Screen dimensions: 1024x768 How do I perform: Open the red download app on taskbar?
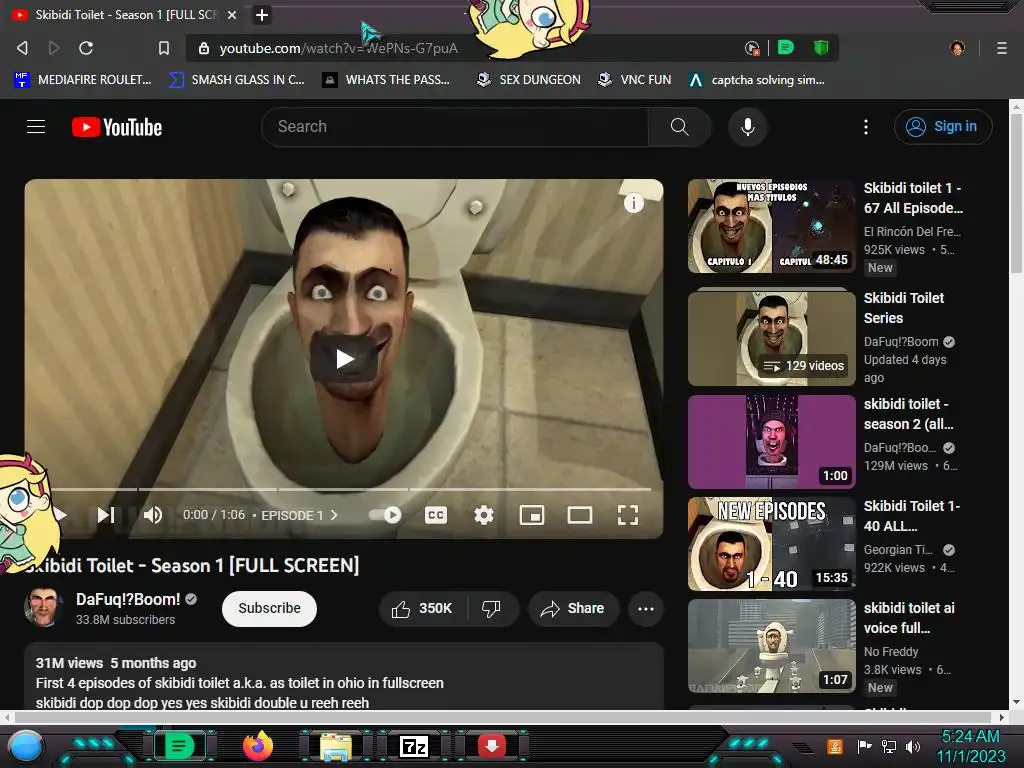492,745
